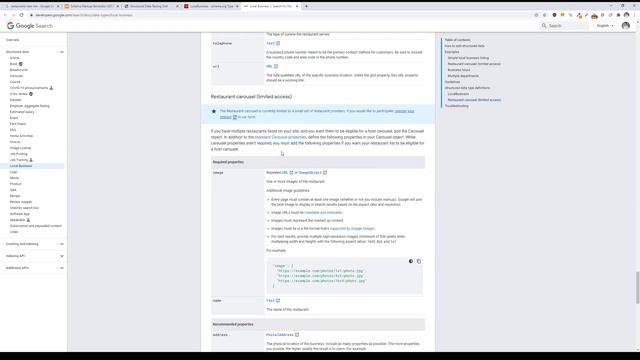Open Article in the sidebar
This screenshot has width=640, height=360.
[15, 58]
